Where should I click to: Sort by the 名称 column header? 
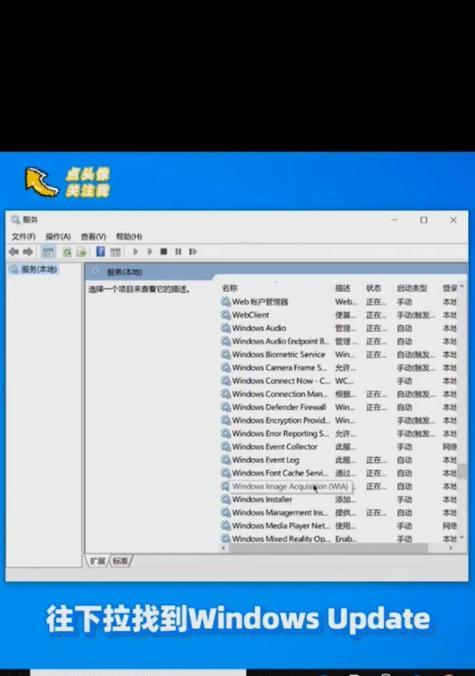[230, 288]
